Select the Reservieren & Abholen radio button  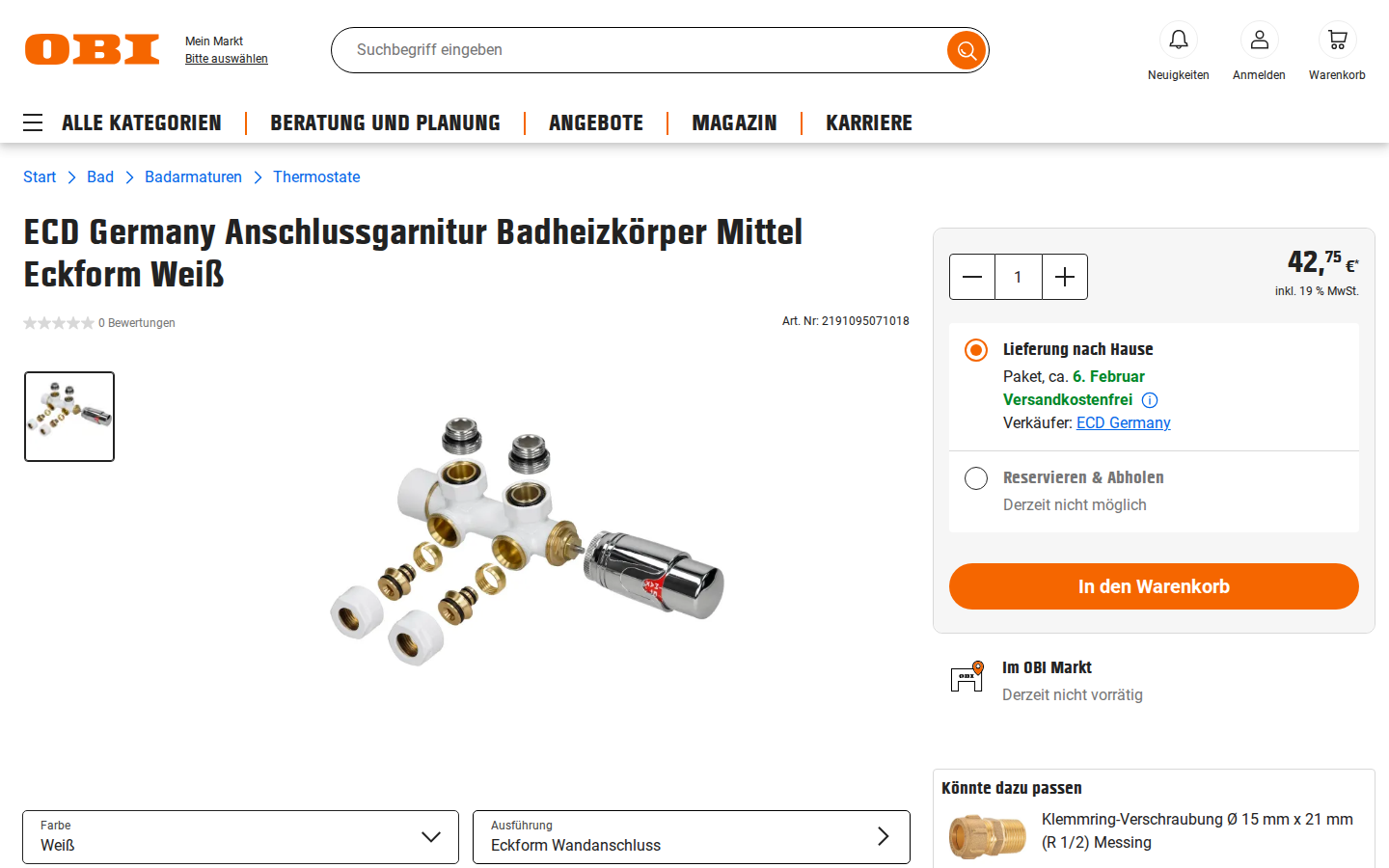976,478
